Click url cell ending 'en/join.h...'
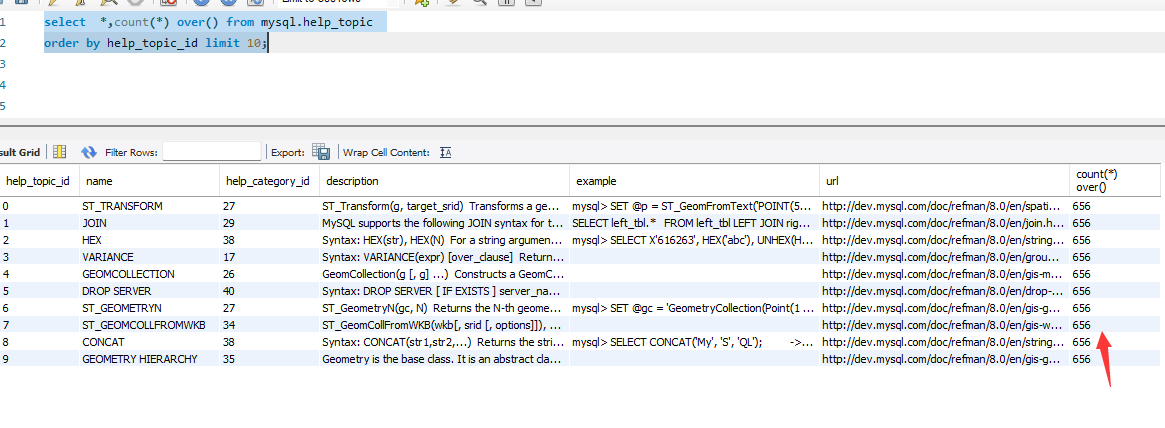The image size is (1165, 428). [944, 222]
